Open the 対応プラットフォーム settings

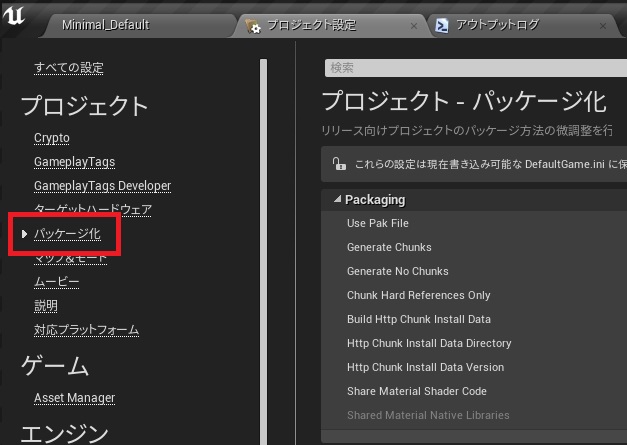[x=86, y=329]
